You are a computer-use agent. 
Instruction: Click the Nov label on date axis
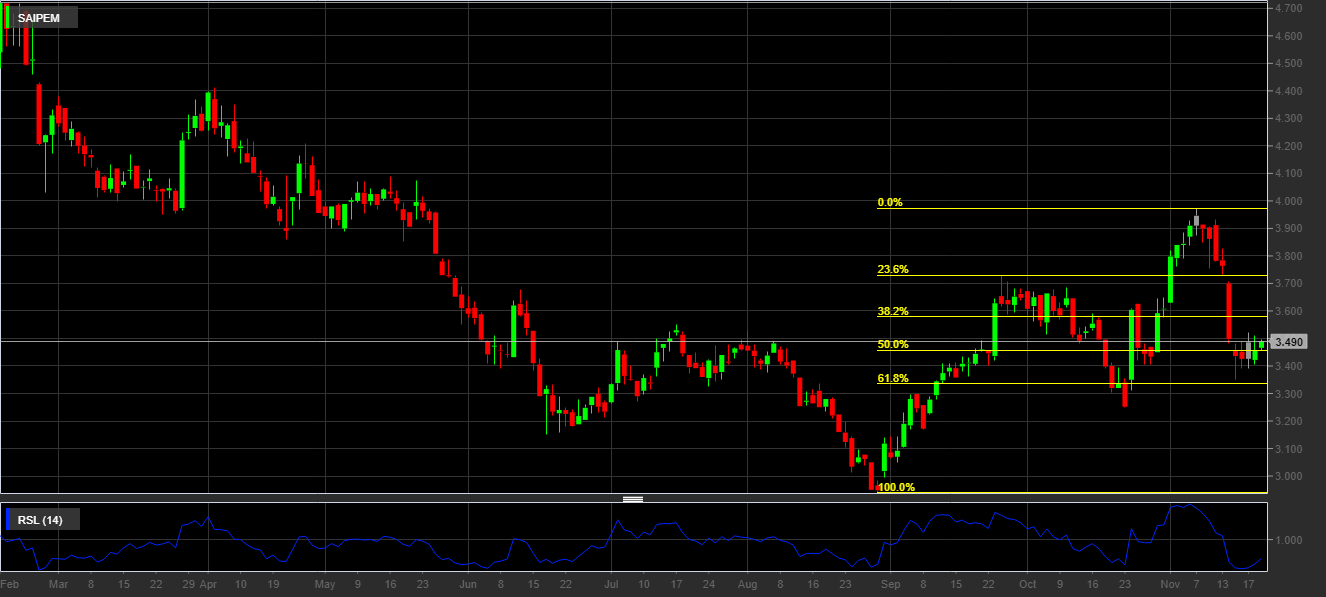1165,583
